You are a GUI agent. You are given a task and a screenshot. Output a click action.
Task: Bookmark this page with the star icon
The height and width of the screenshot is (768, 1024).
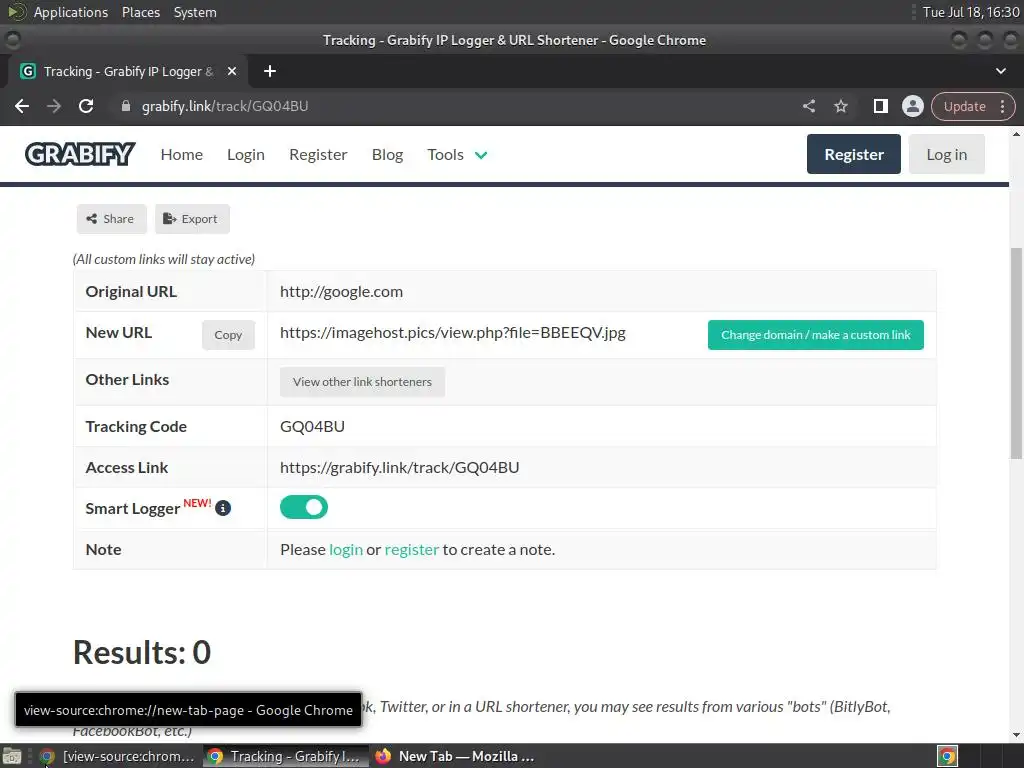tap(841, 106)
